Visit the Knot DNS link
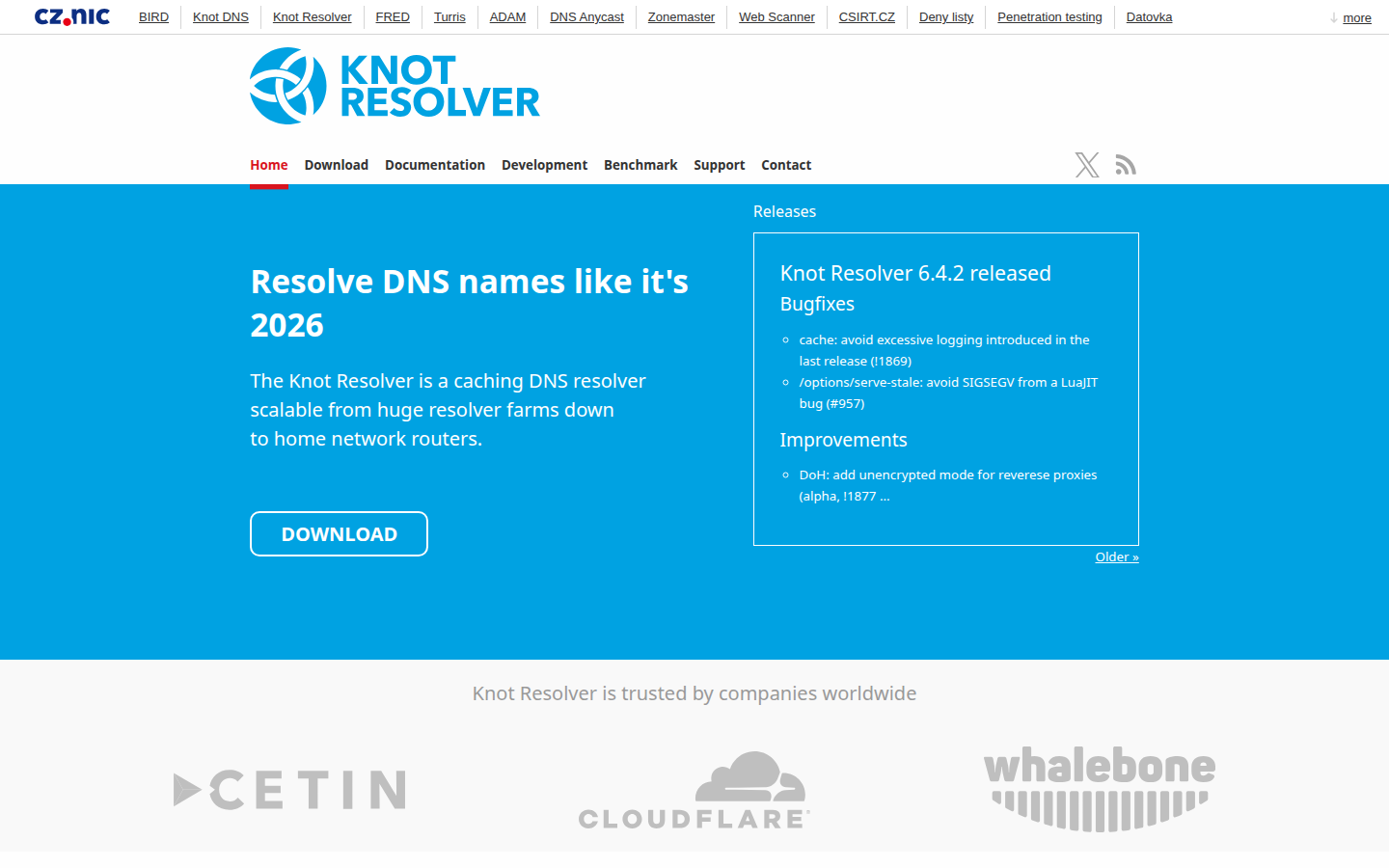The height and width of the screenshot is (868, 1389). click(x=221, y=17)
